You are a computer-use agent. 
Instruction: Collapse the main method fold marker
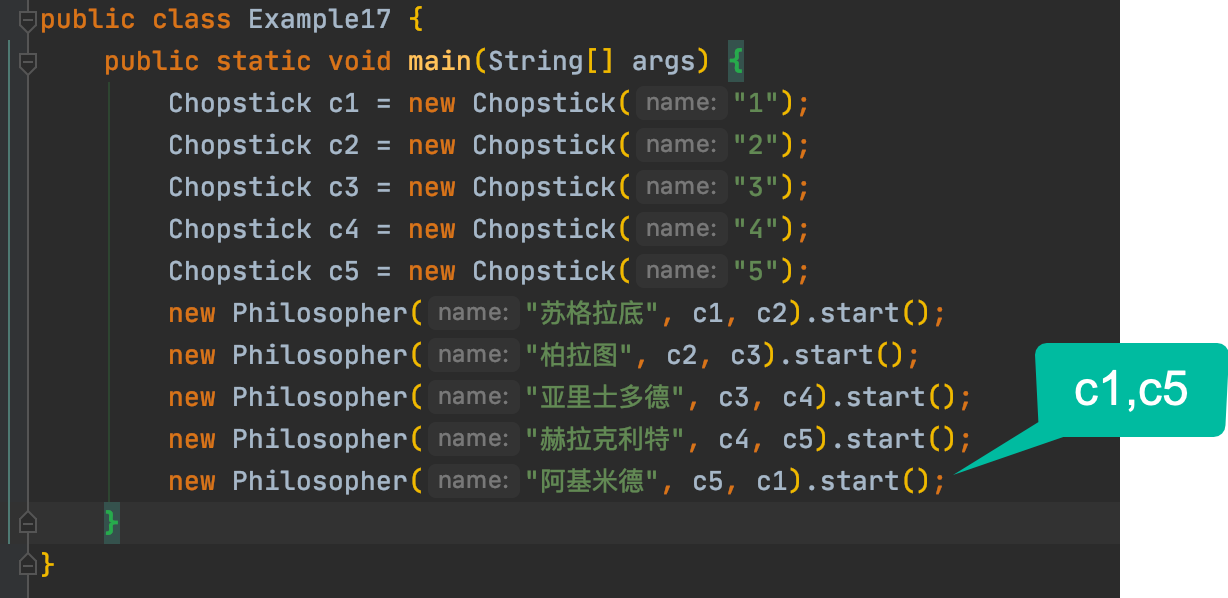coord(28,62)
